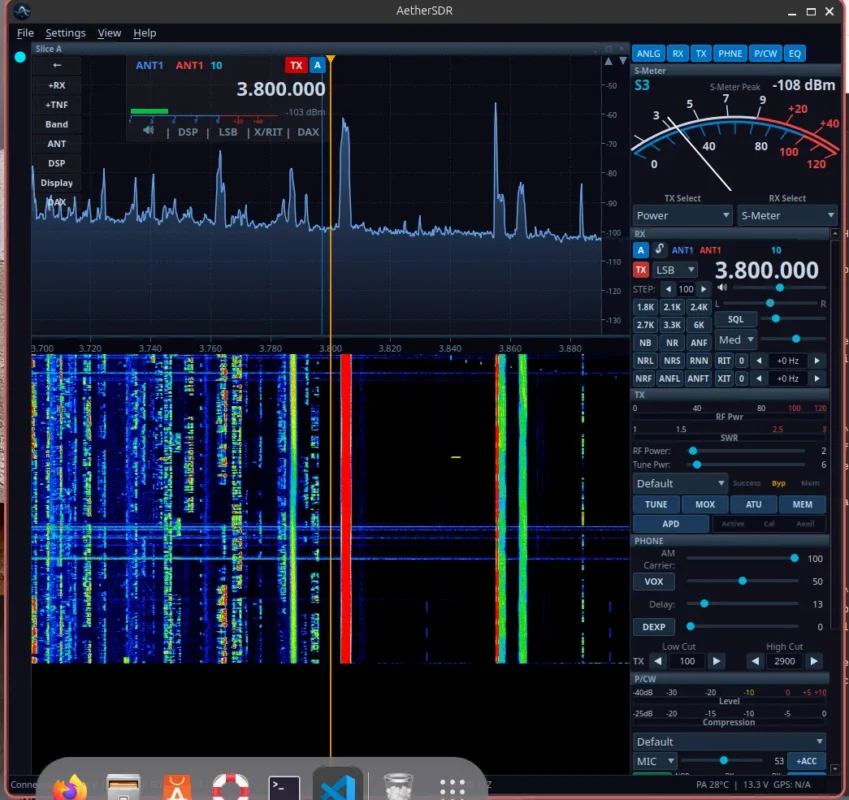
Task: Toggle NR noise reduction
Action: tap(672, 343)
